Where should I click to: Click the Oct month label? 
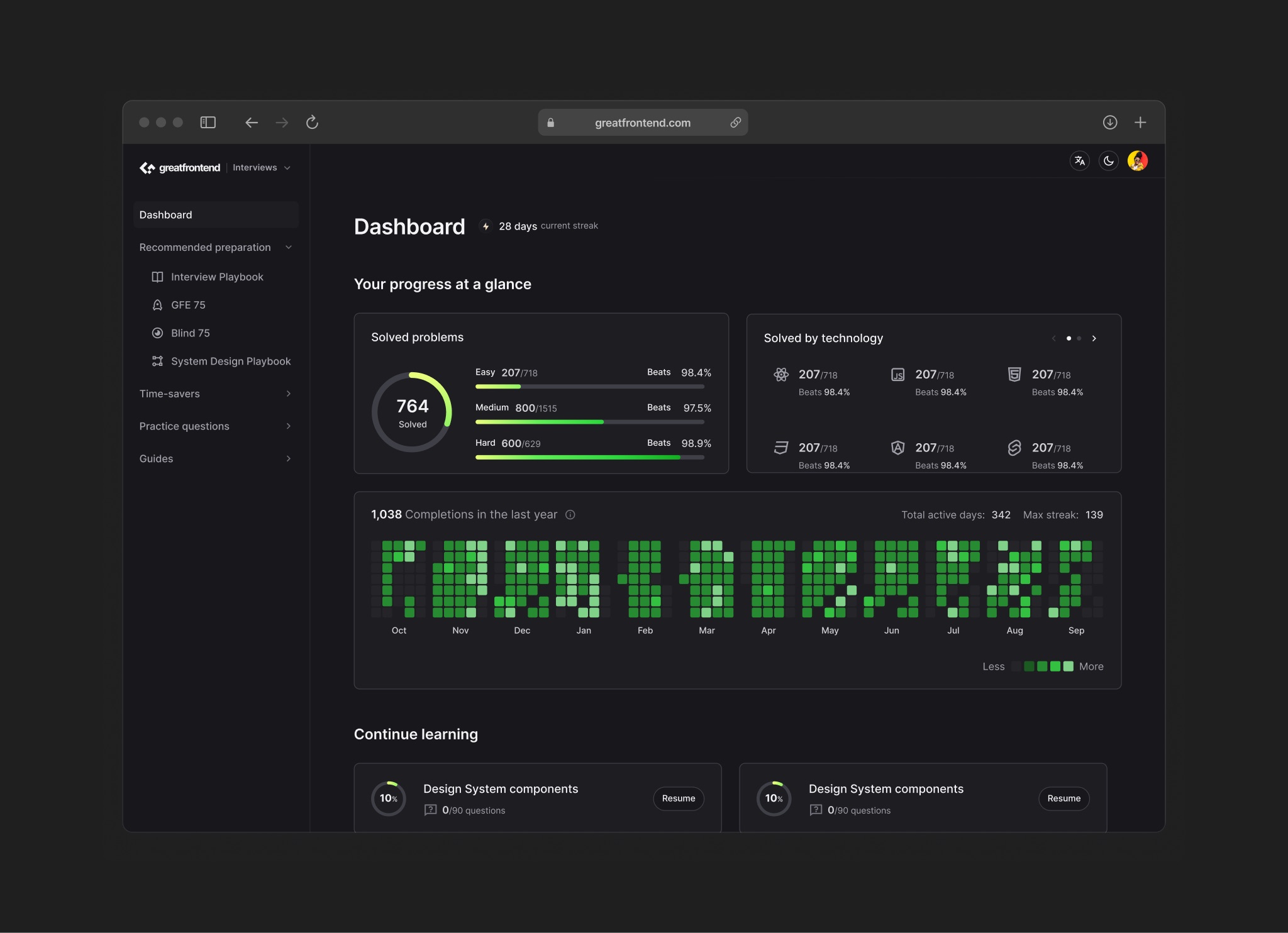tap(399, 631)
